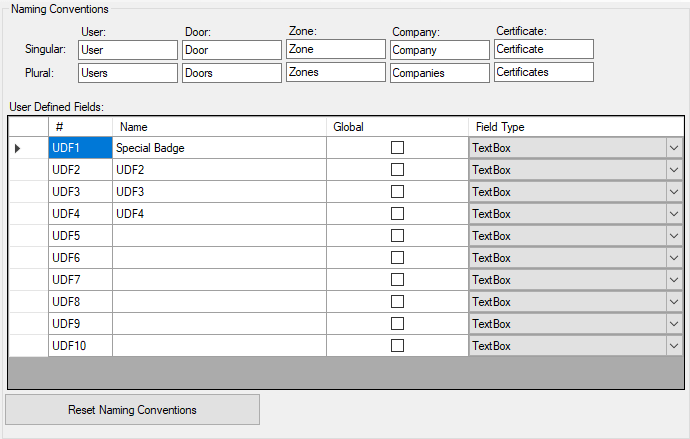Tick the Global checkbox for UDF4
The image size is (690, 439).
pyautogui.click(x=397, y=213)
